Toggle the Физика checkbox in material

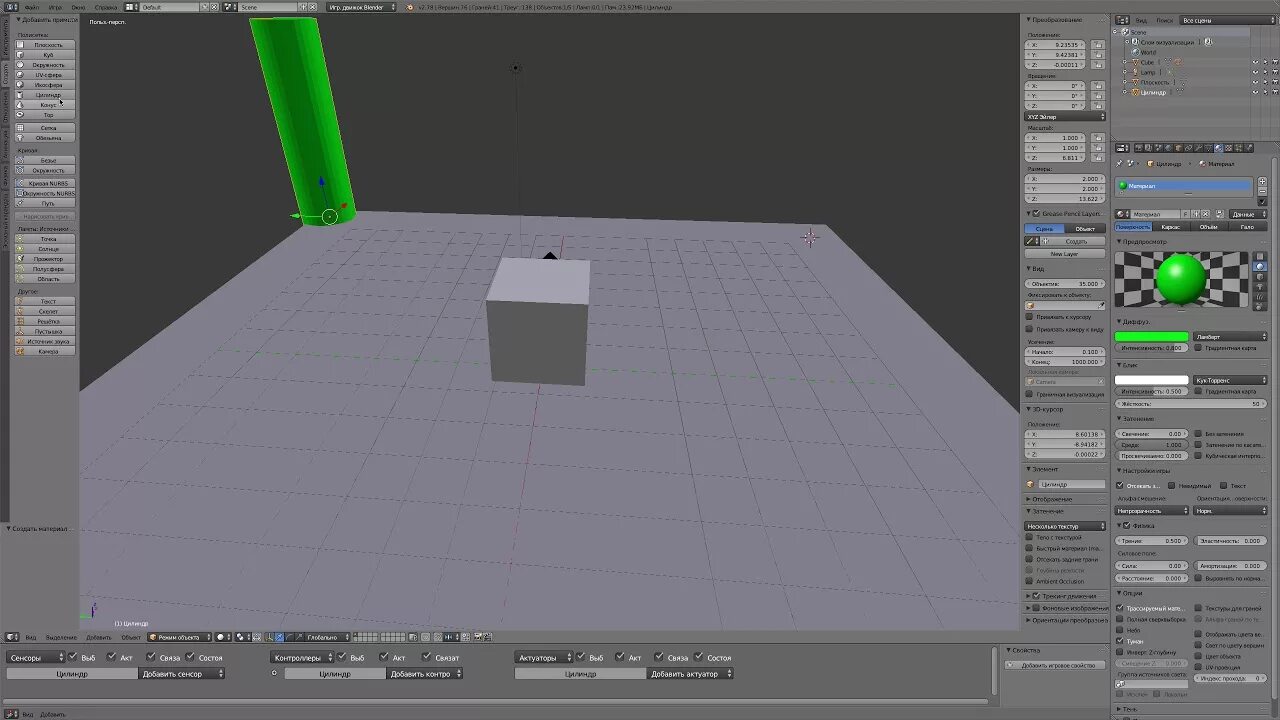[x=1127, y=526]
